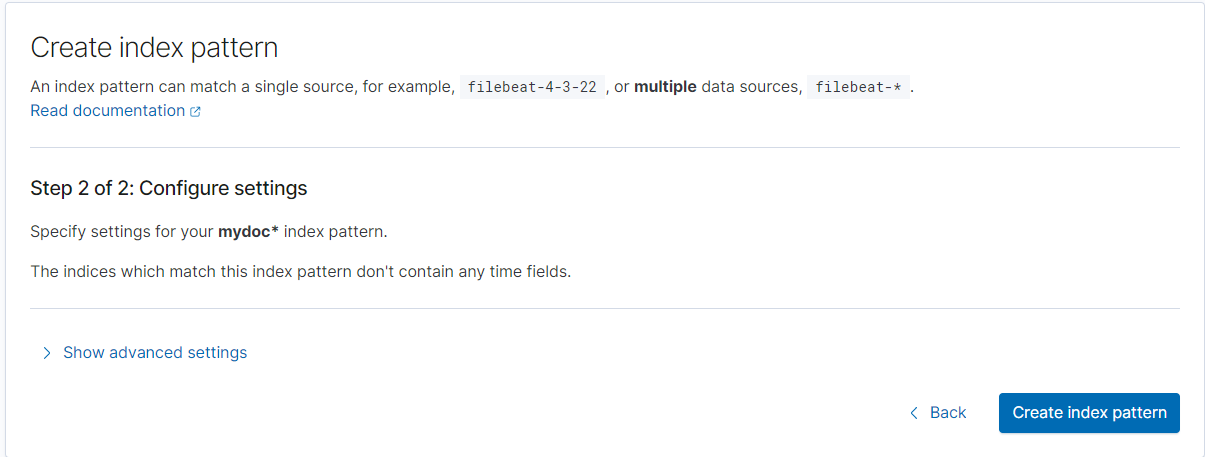Click the Specify settings for your sentence
This screenshot has height=457, width=1205.
click(208, 232)
